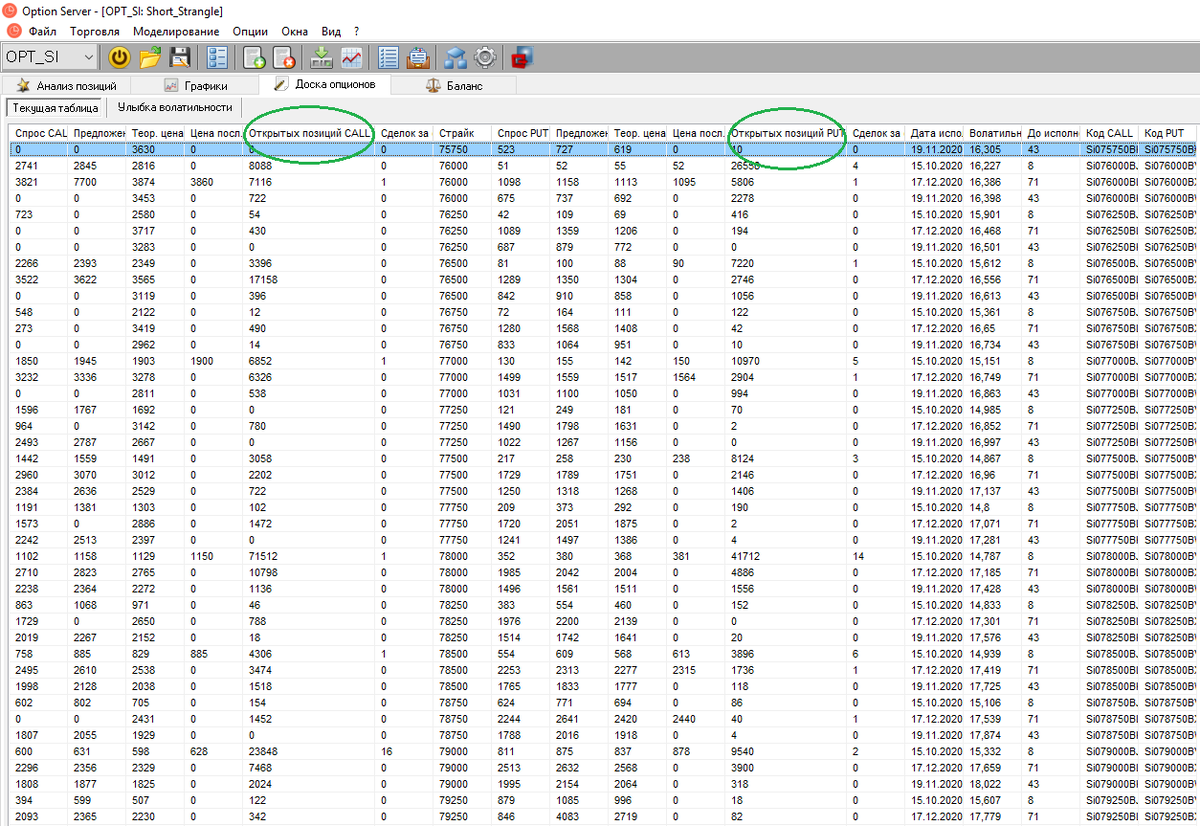The image size is (1200, 826).
Task: Switch to the Графики tab
Action: (x=195, y=86)
